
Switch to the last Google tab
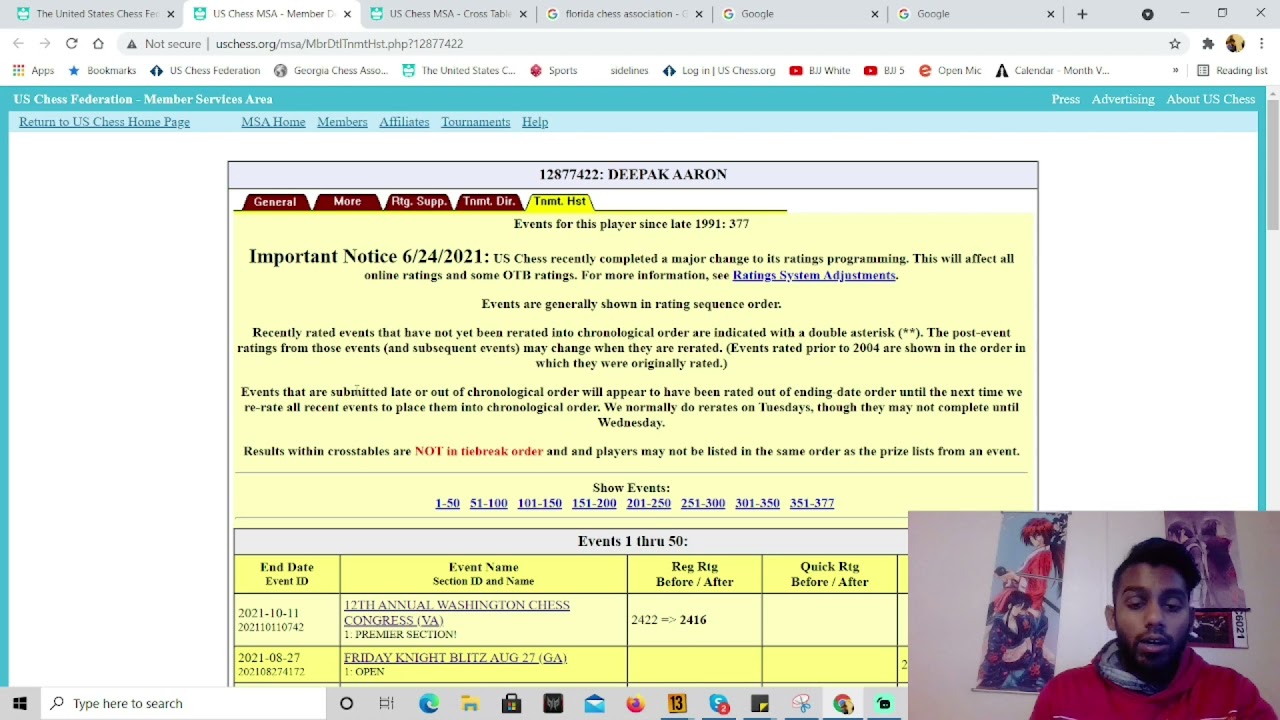pyautogui.click(x=976, y=14)
